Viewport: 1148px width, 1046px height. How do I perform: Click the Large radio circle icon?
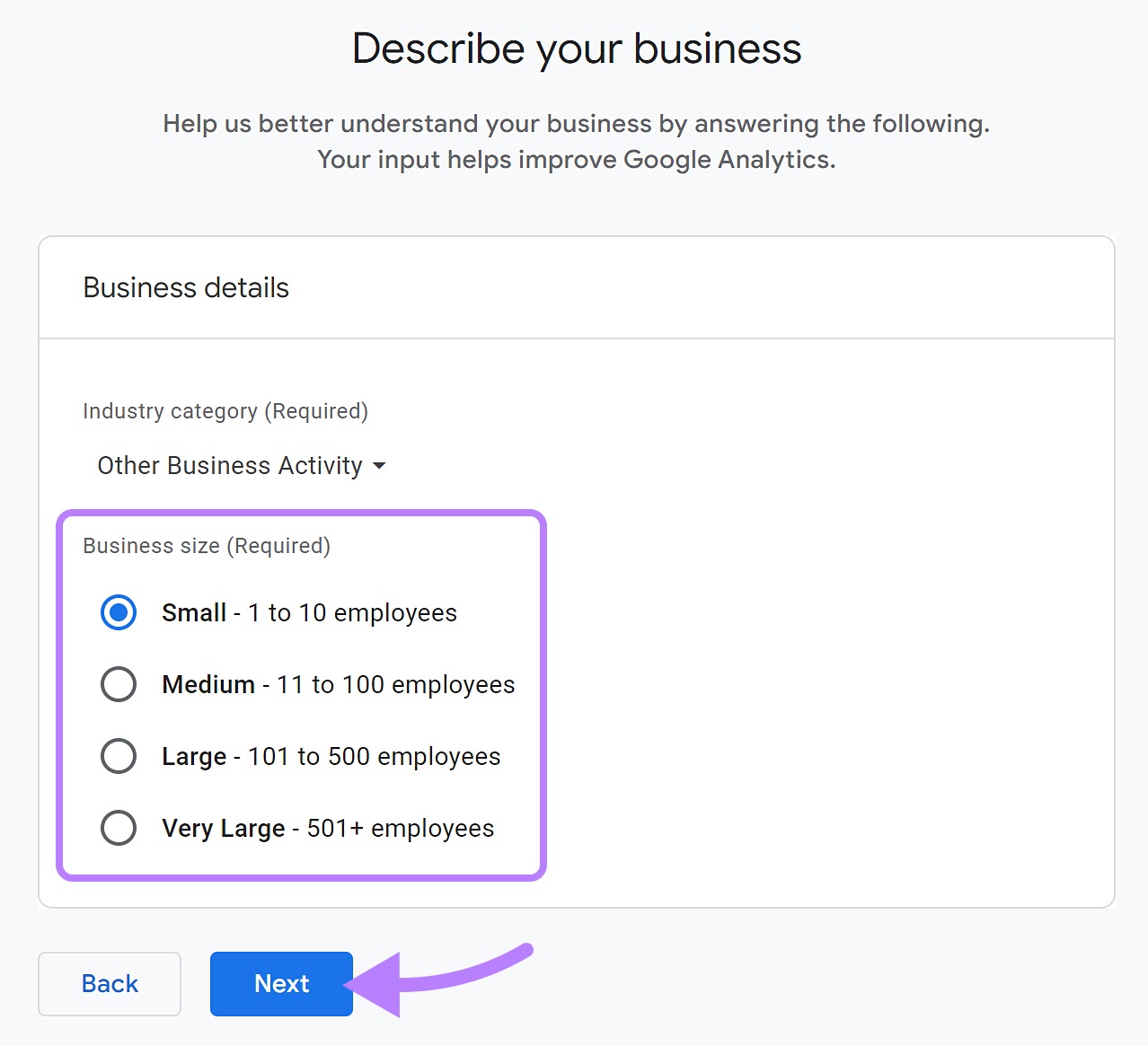click(118, 756)
